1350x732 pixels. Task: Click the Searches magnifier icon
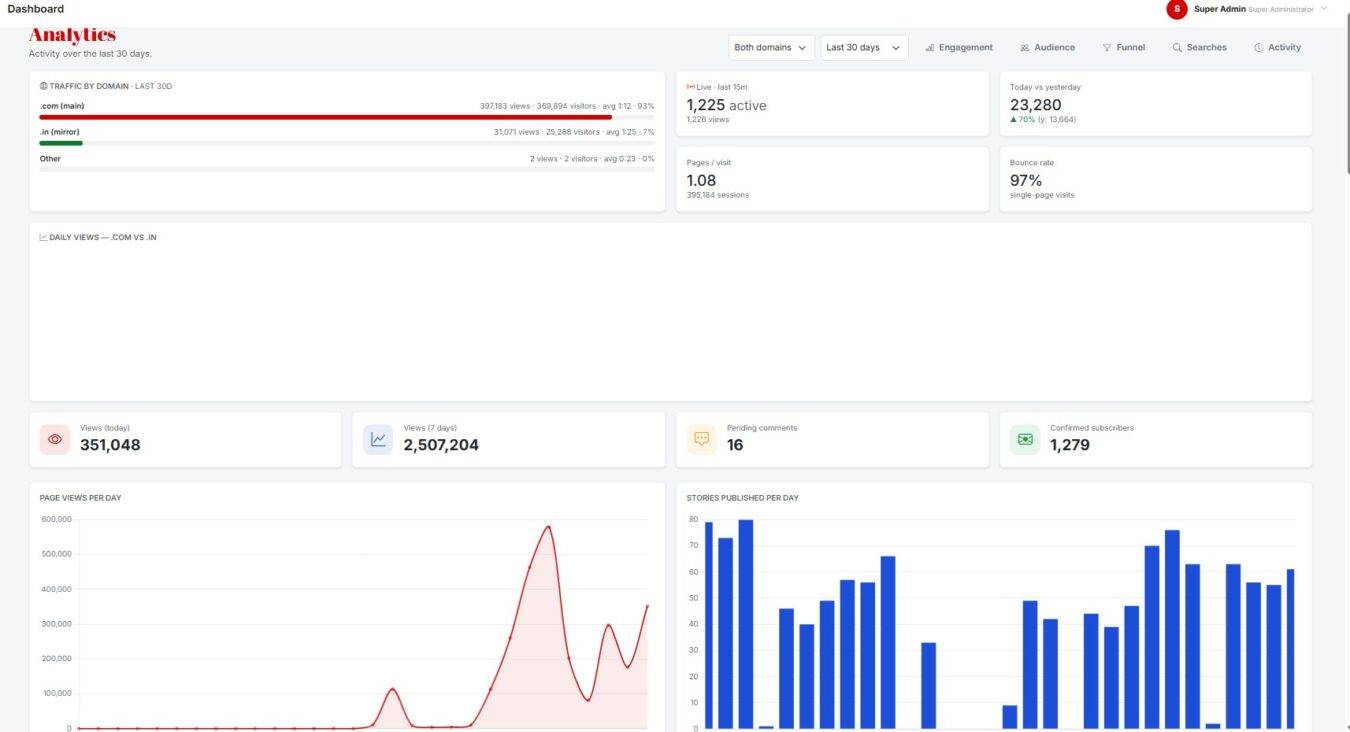point(1177,47)
